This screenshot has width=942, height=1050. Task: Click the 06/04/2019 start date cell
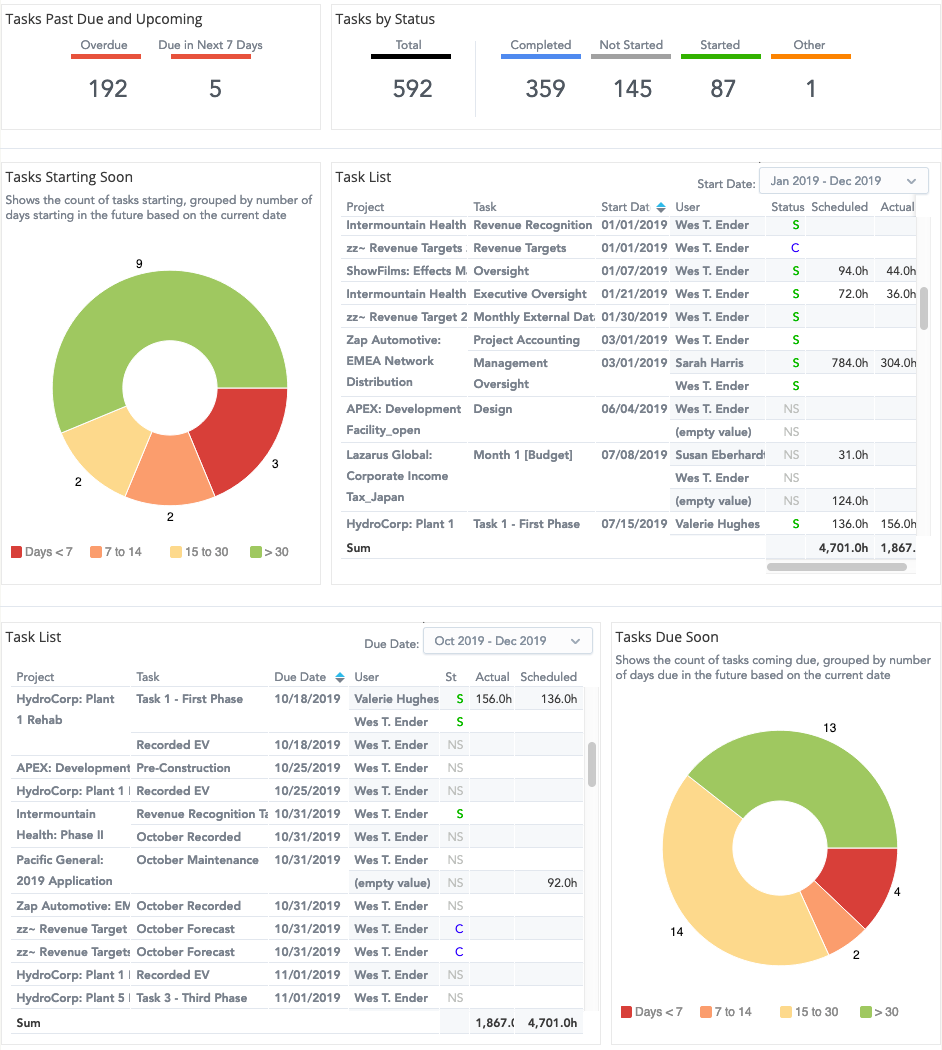pyautogui.click(x=634, y=408)
